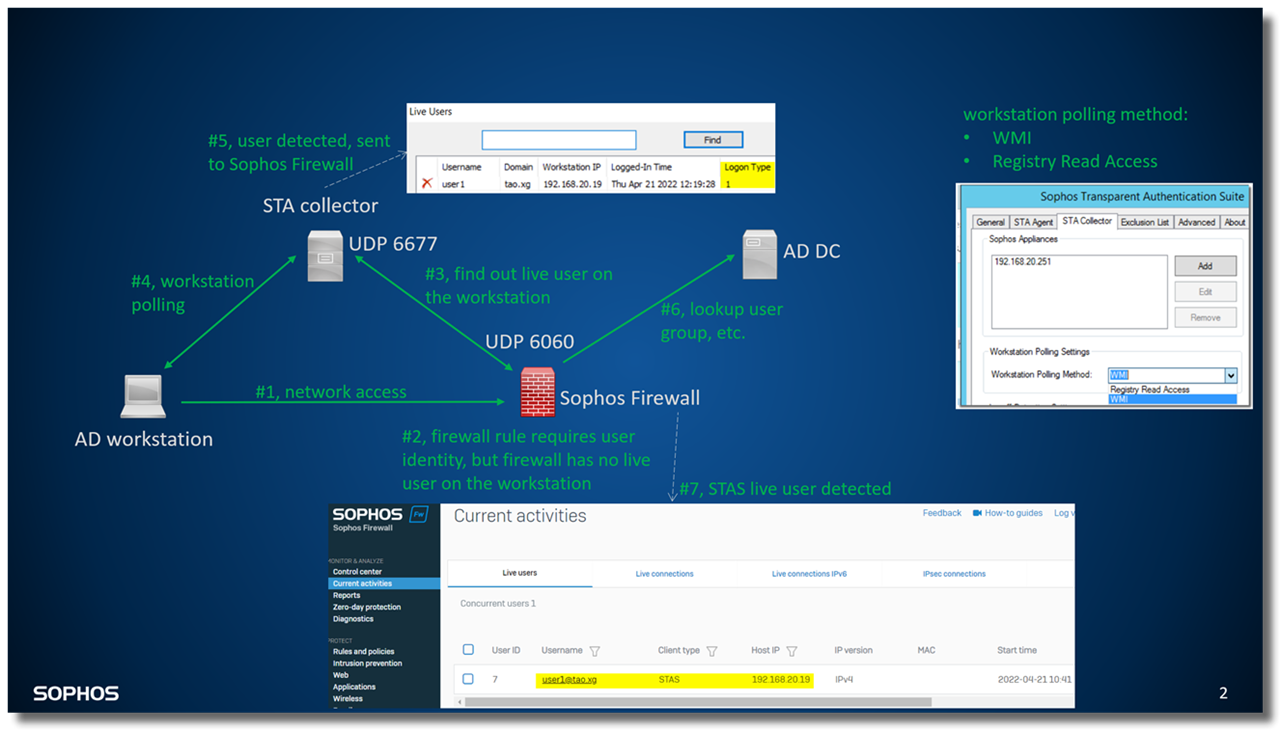The height and width of the screenshot is (730, 1280).
Task: Switch to the Live connections tab
Action: 664,574
